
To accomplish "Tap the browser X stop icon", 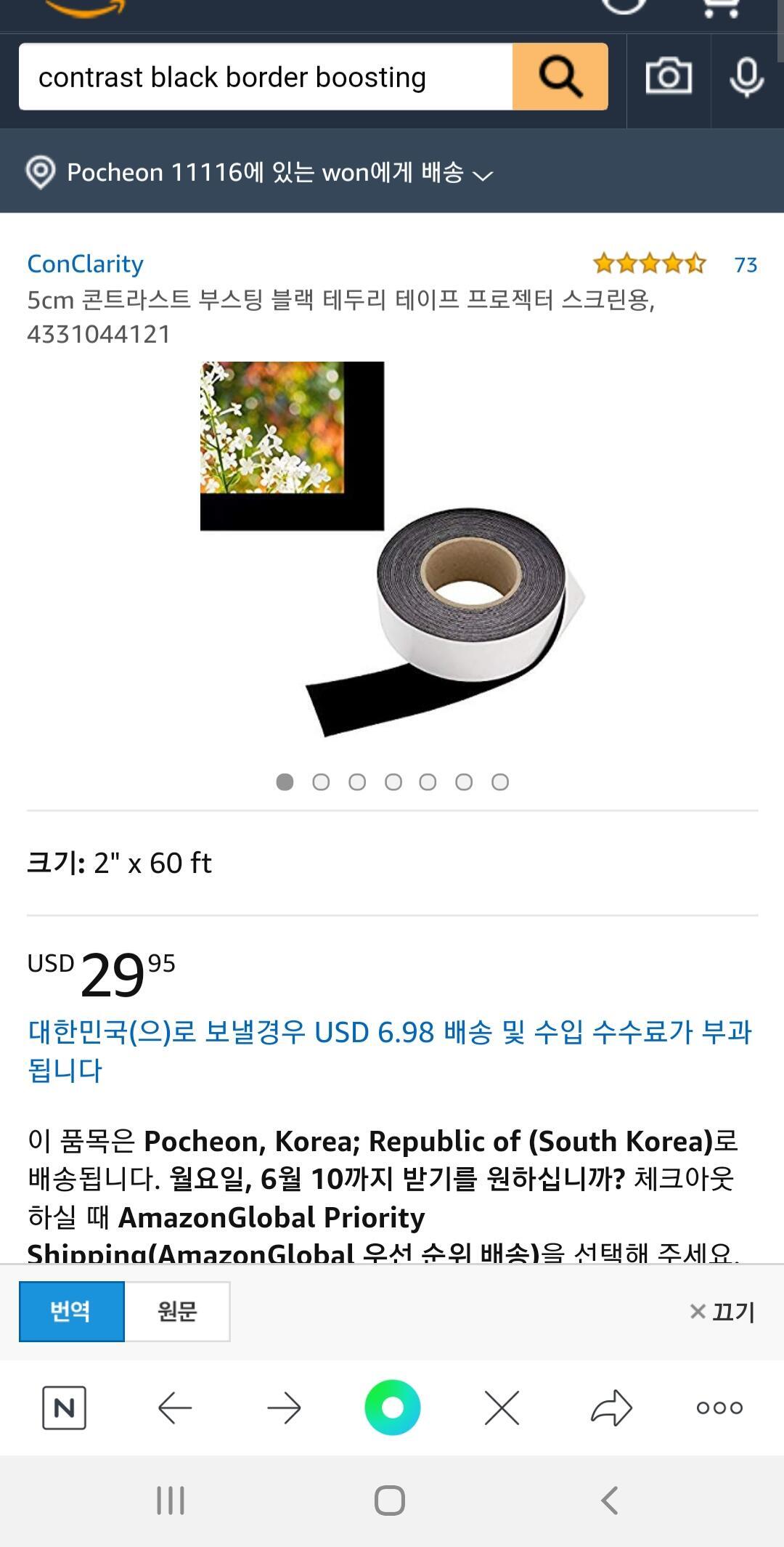I will (502, 1408).
